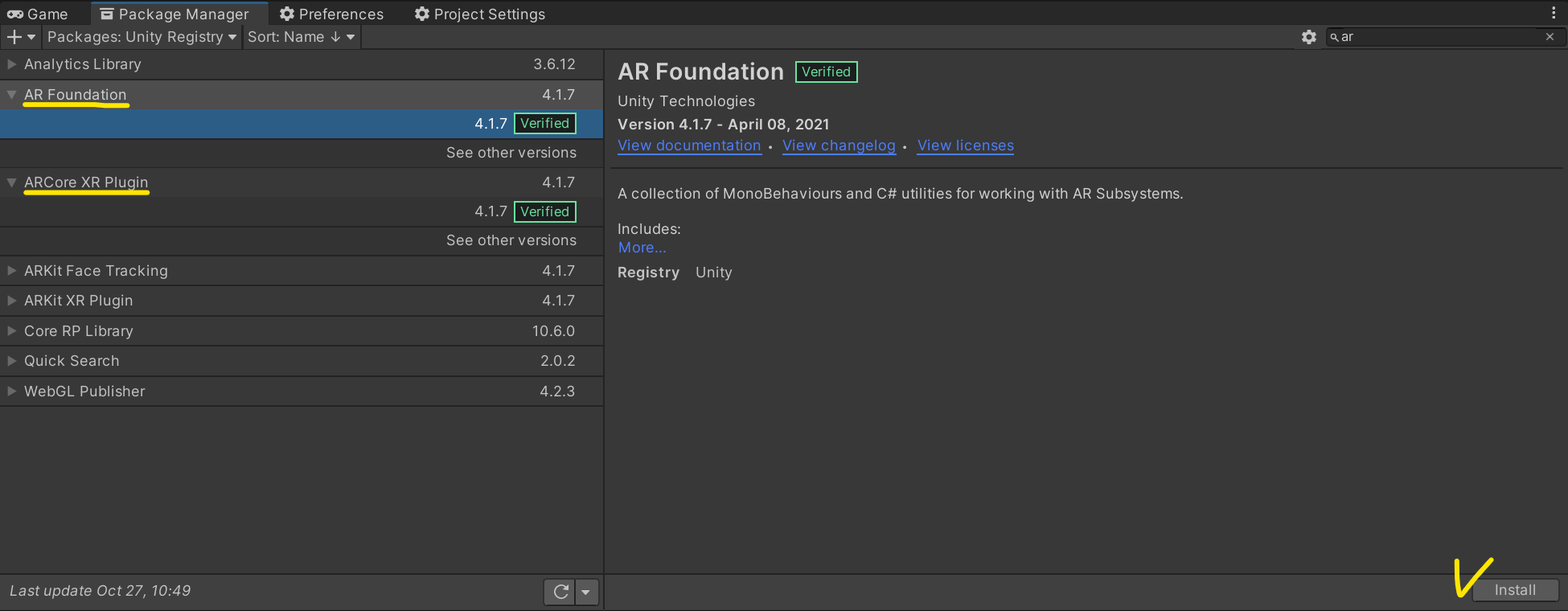Expand Quick Search package
The width and height of the screenshot is (1568, 611).
[11, 361]
